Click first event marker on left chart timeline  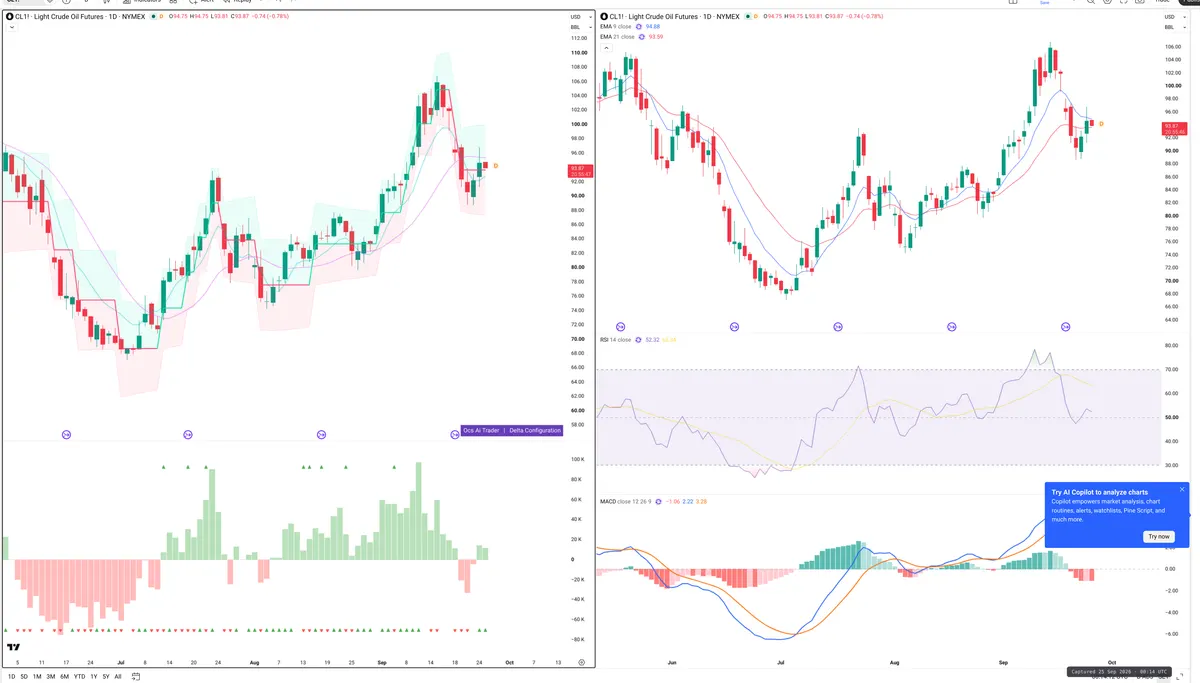click(67, 434)
